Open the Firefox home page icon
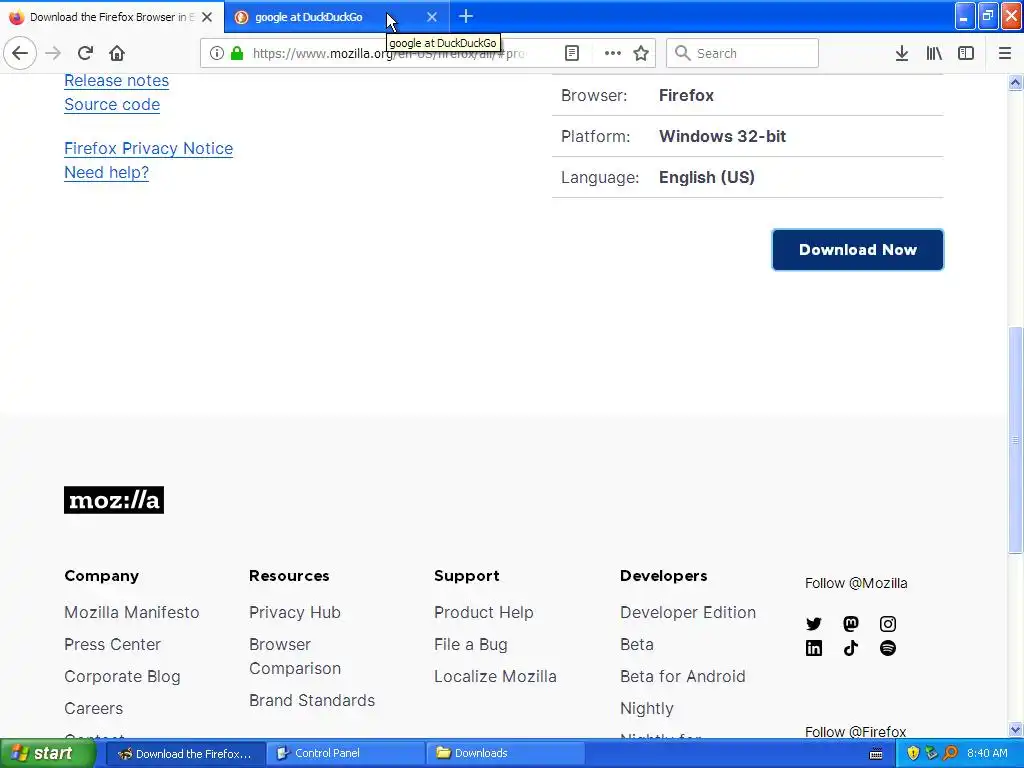This screenshot has width=1024, height=768. (x=117, y=53)
